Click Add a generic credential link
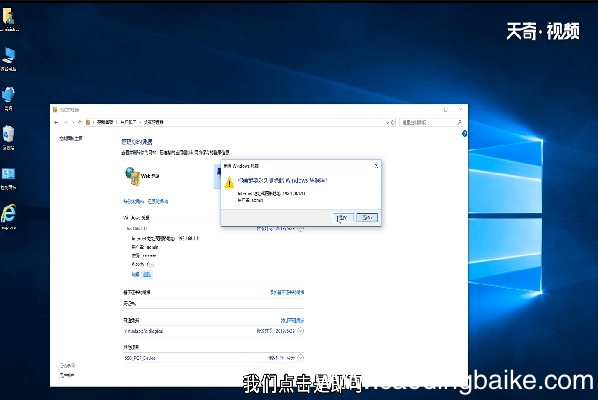This screenshot has width=598, height=400. click(292, 321)
